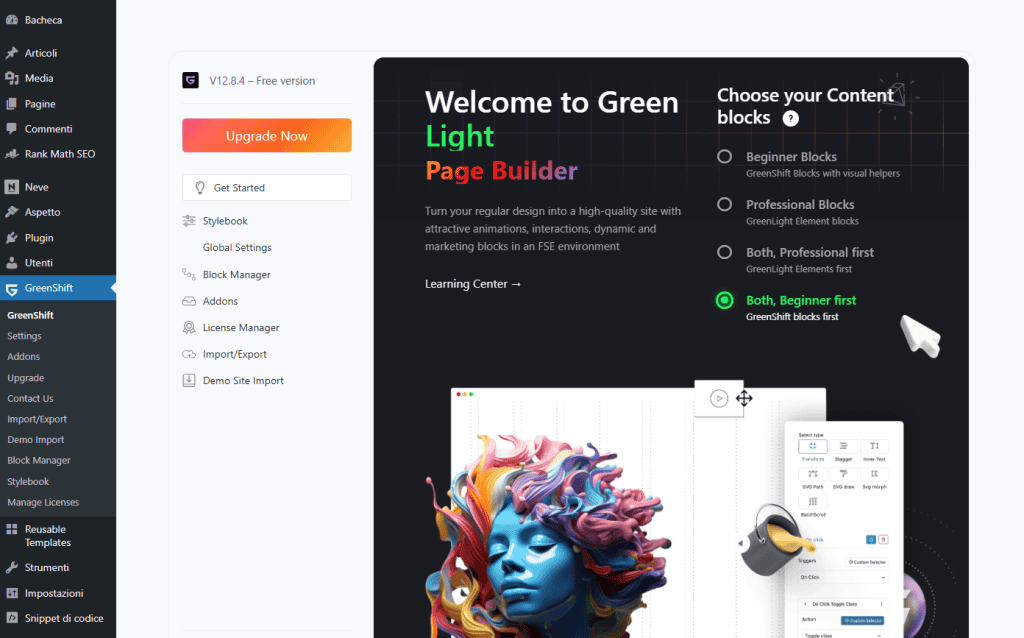Select the Professional Blocks radio option
The width and height of the screenshot is (1024, 638).
(724, 204)
